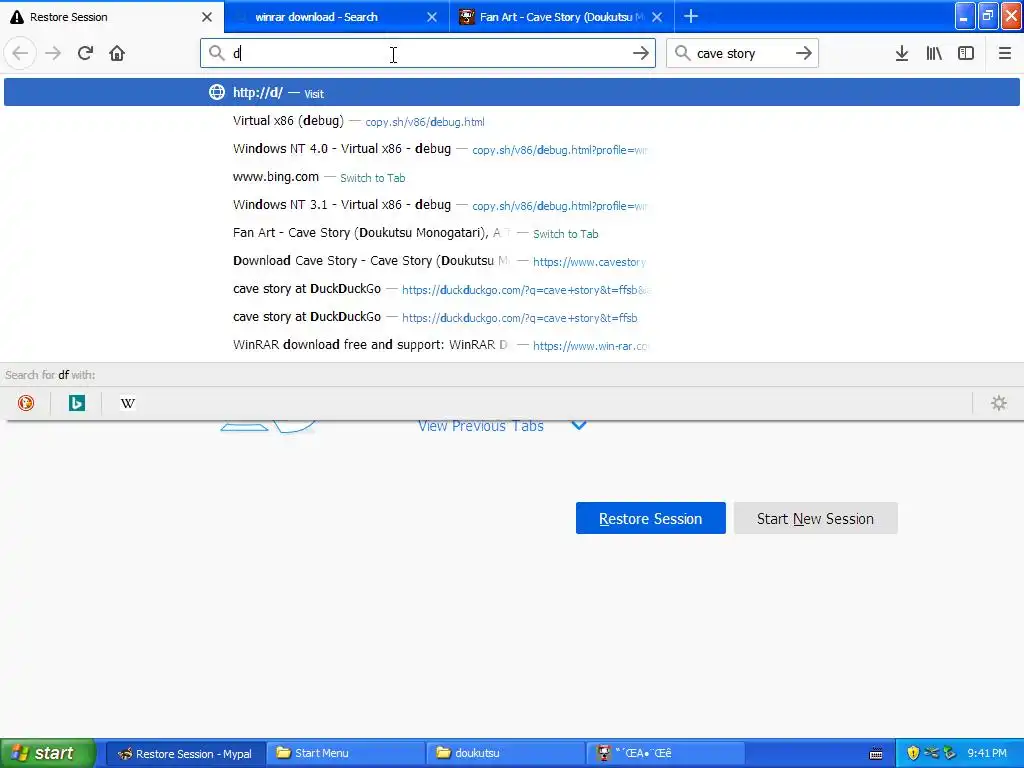Click the go arrow in the search box
Image resolution: width=1024 pixels, height=768 pixels.
coord(804,53)
